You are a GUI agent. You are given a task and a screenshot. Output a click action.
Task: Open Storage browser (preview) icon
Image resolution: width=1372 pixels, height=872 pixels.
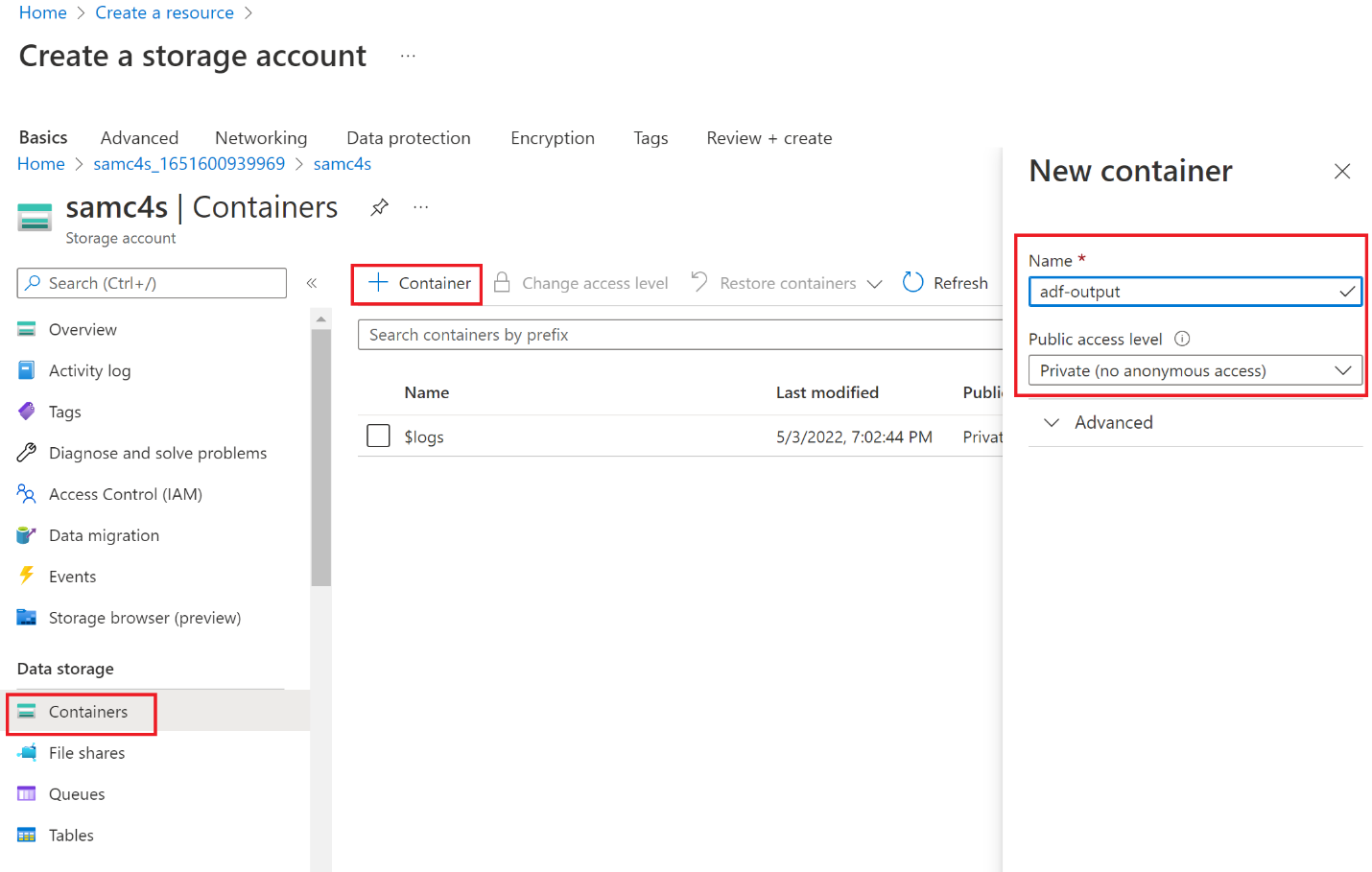(27, 617)
